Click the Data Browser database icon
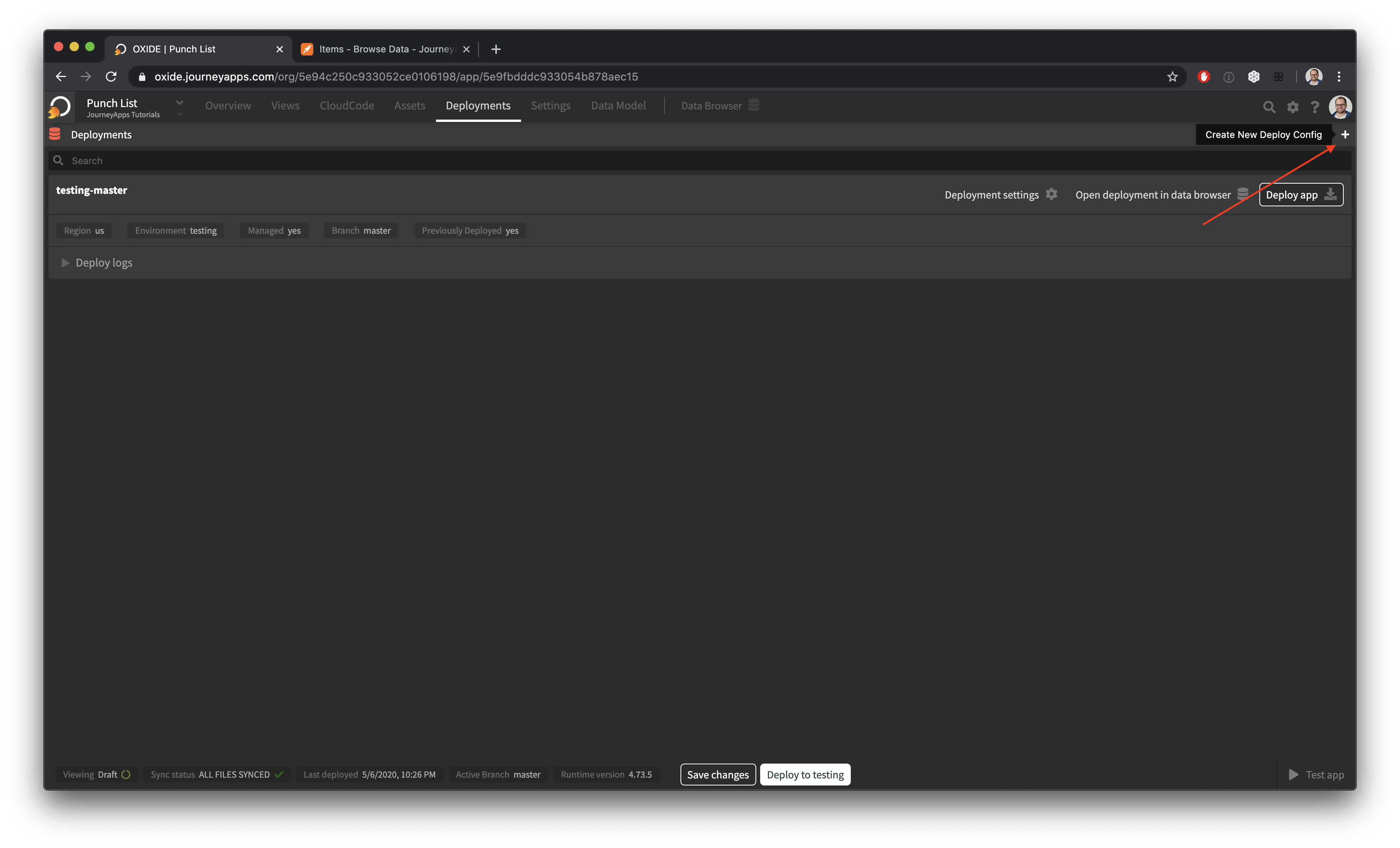 [x=754, y=105]
